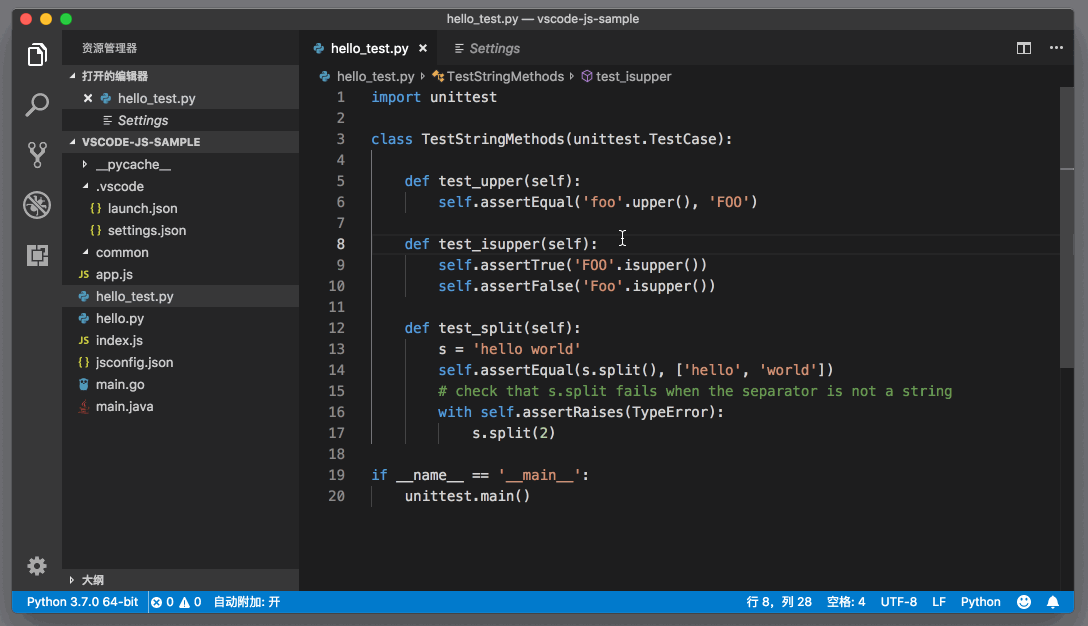
Task: Open the feedback smiley in status bar
Action: click(x=1023, y=601)
